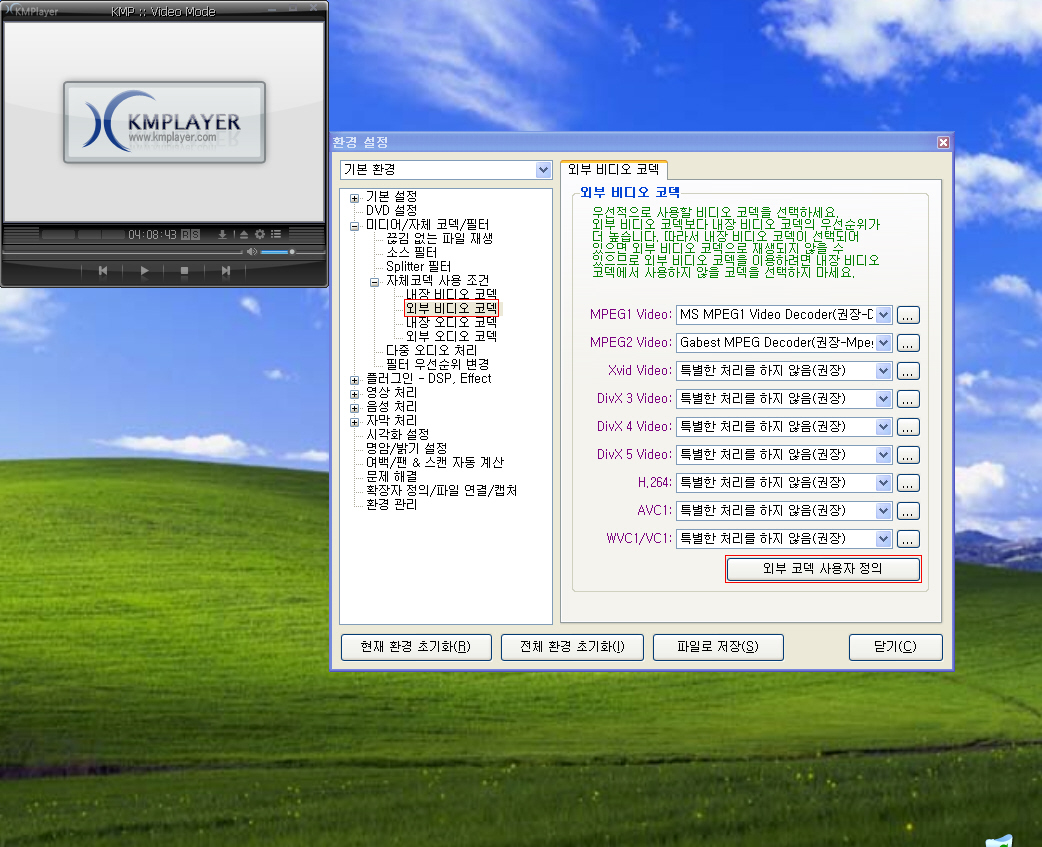Click the eject icon to open a file
Viewport: 1042px width, 847px height.
point(243,235)
